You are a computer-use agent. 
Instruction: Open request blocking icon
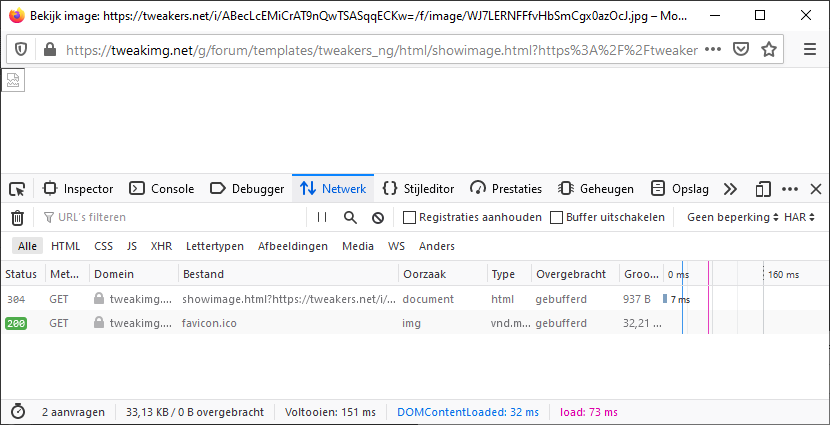pos(377,218)
